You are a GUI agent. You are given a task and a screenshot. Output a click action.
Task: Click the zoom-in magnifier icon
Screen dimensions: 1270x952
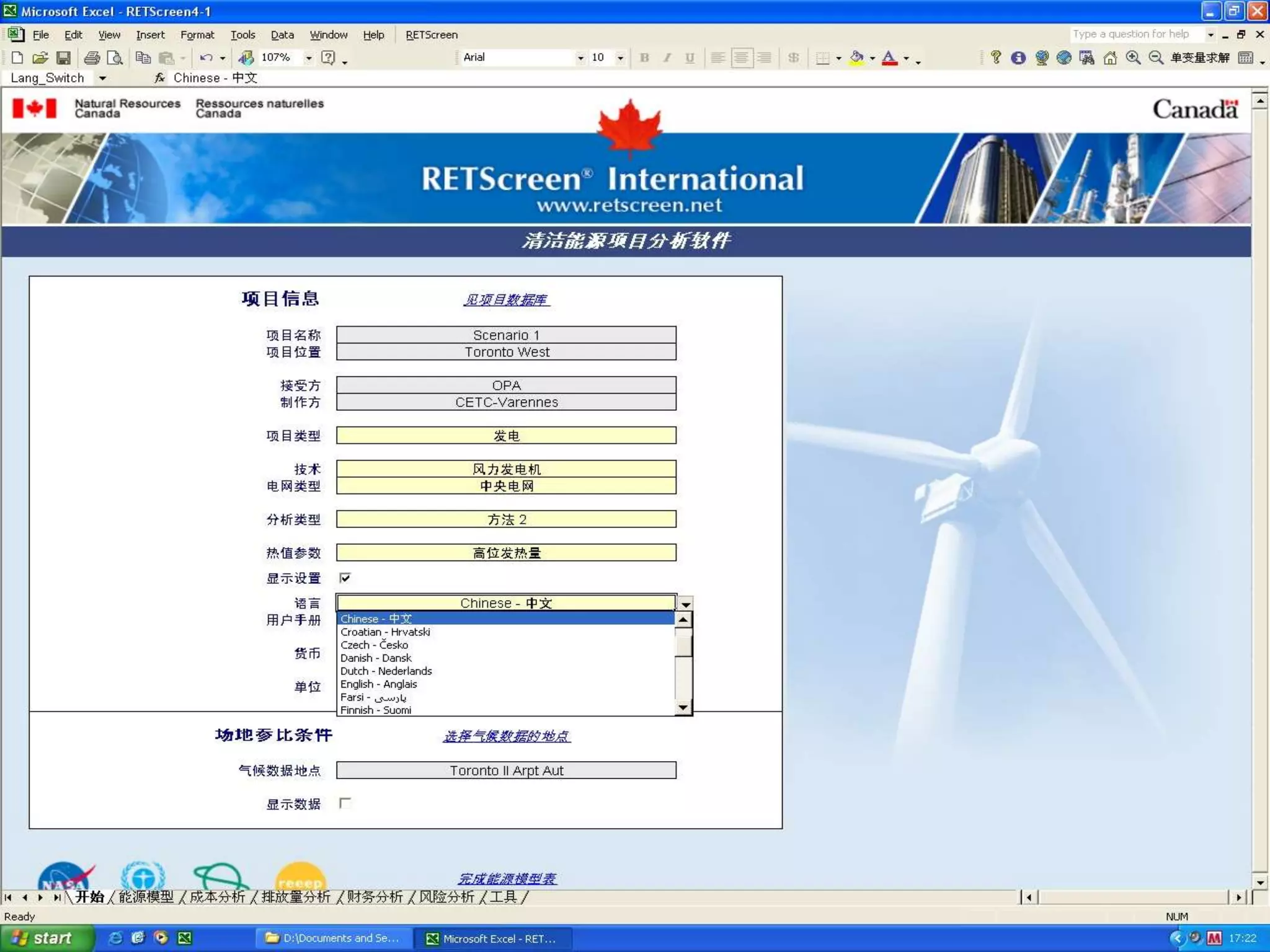click(x=1133, y=58)
